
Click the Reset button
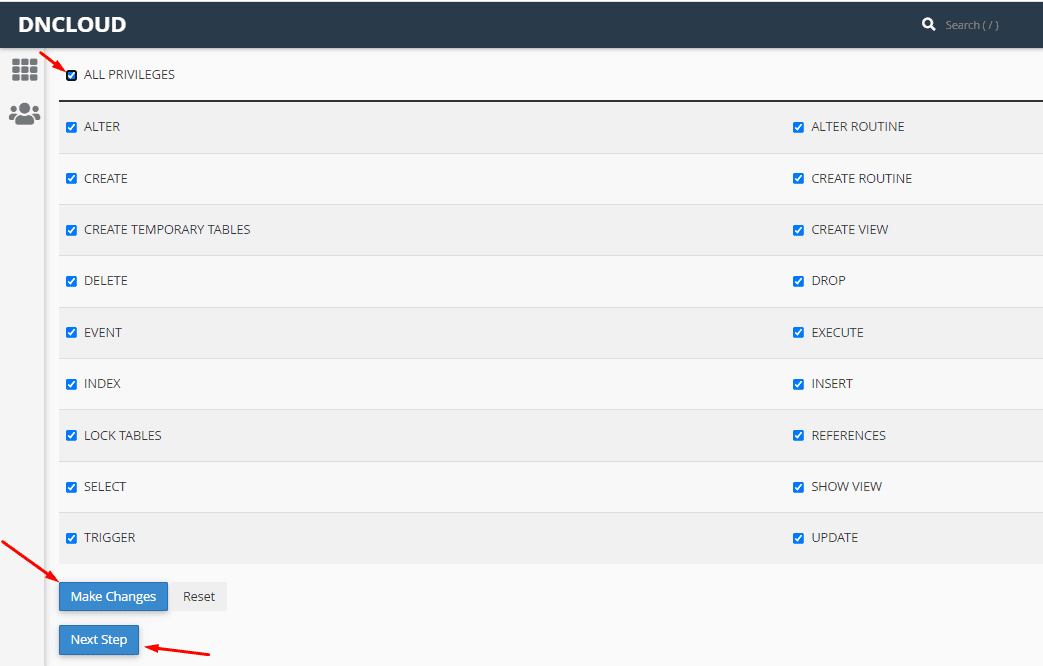198,597
